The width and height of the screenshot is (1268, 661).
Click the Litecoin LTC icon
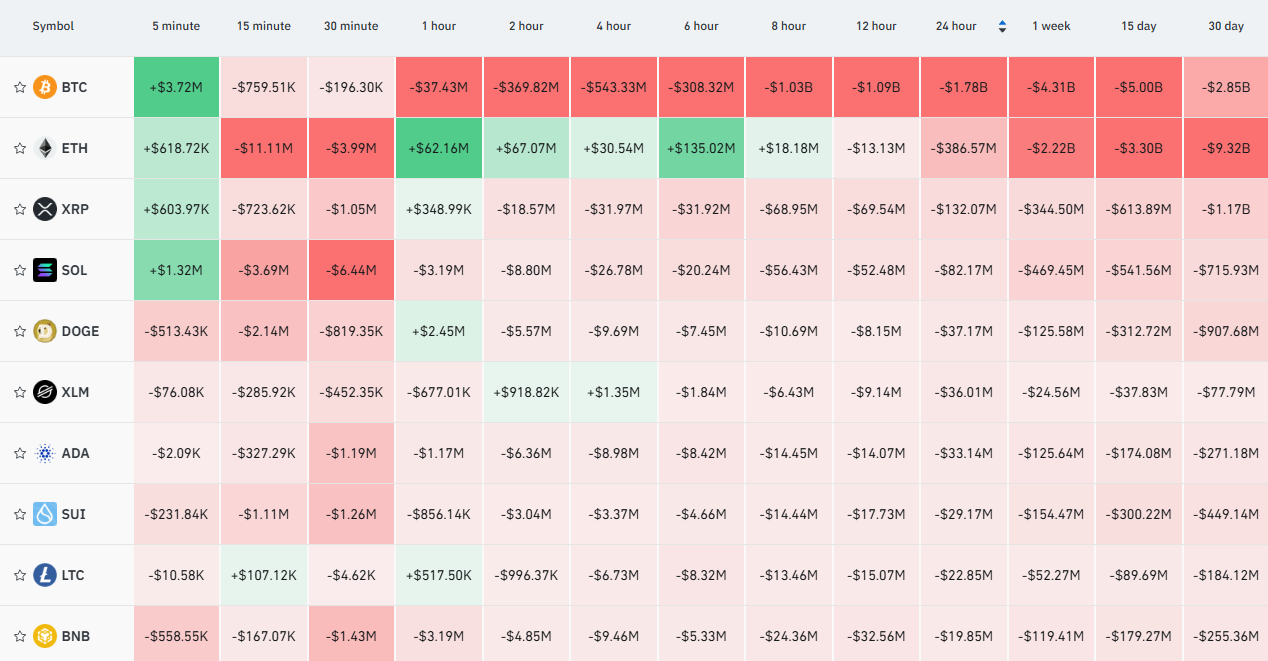coord(45,575)
